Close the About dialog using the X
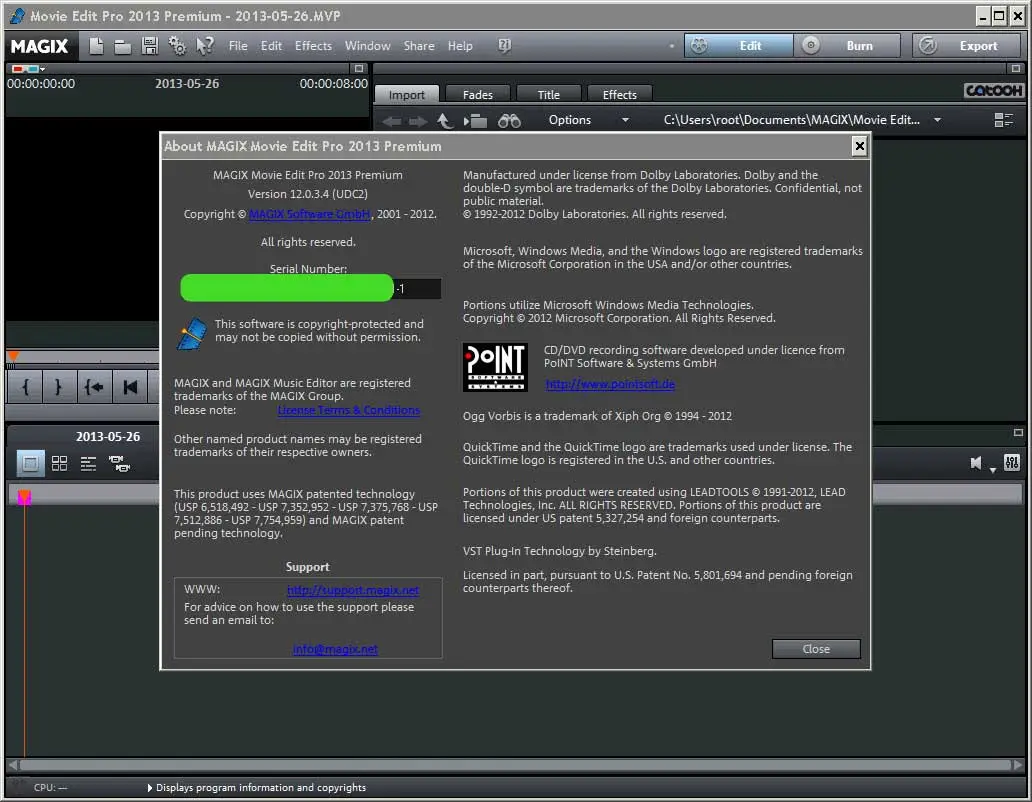This screenshot has height=802, width=1032. (x=859, y=146)
